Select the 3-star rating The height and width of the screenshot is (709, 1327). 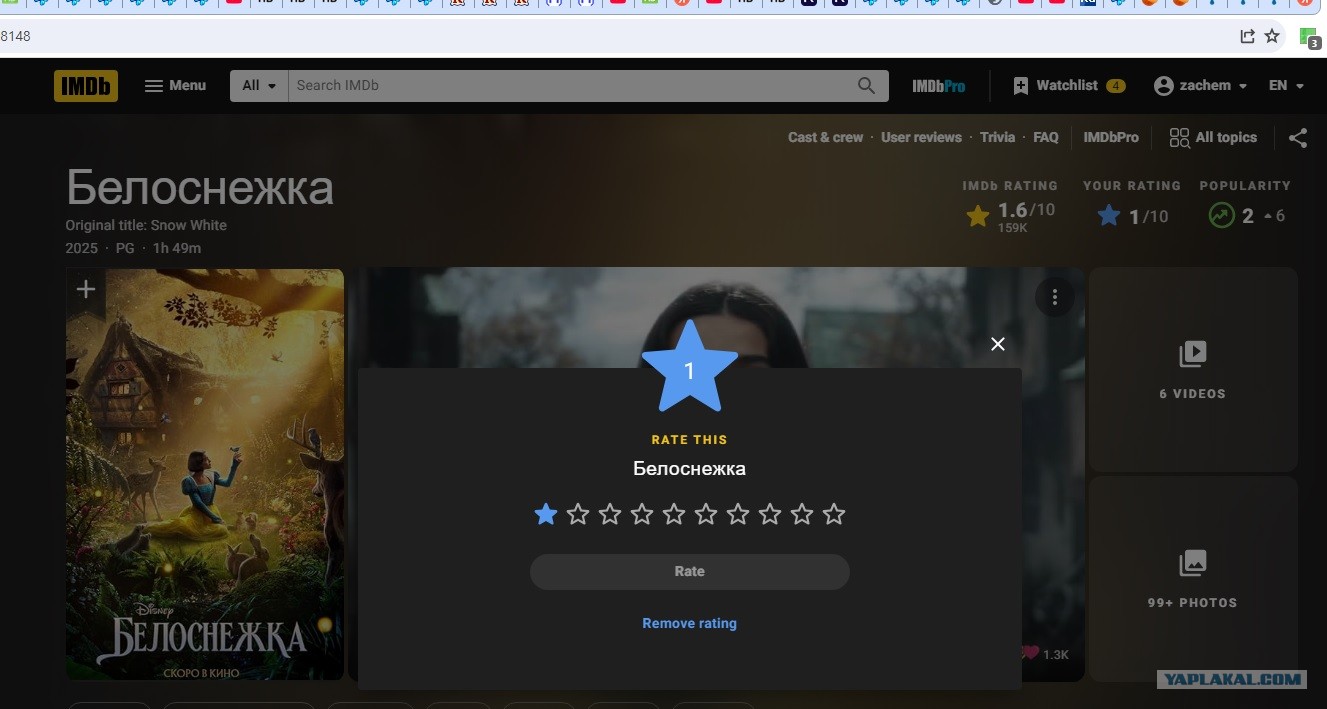(610, 514)
